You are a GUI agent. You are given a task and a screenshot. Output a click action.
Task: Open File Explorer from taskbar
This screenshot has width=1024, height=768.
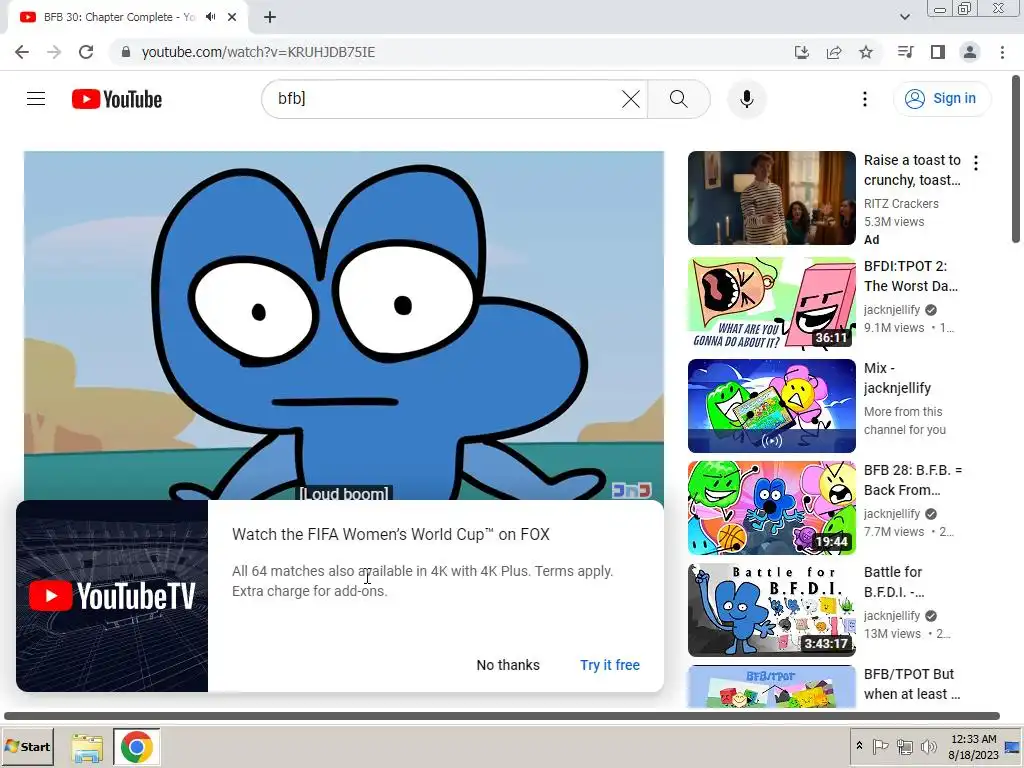coord(87,748)
